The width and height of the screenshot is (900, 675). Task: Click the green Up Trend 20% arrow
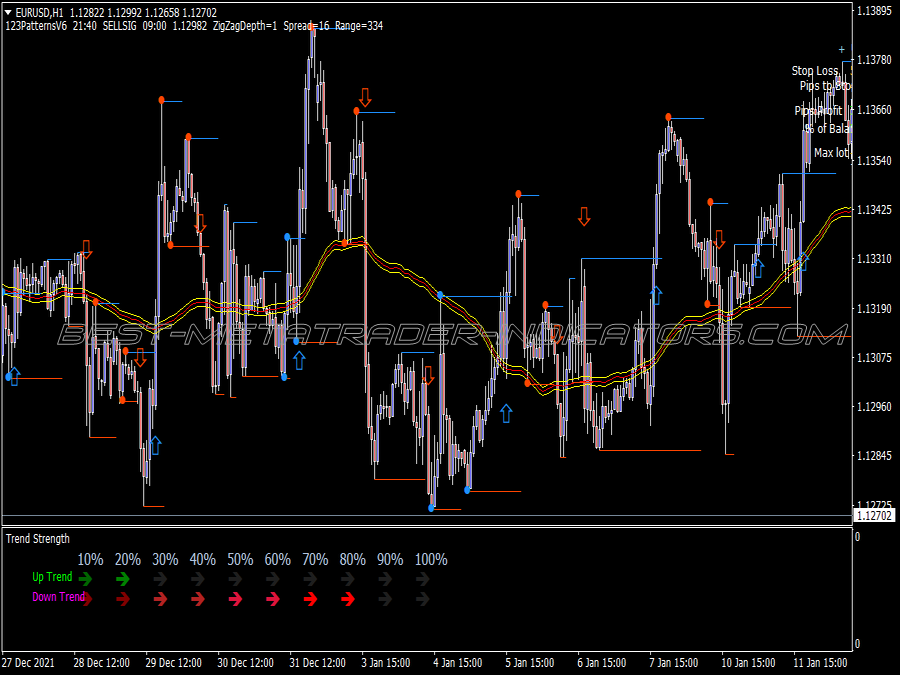click(x=123, y=579)
